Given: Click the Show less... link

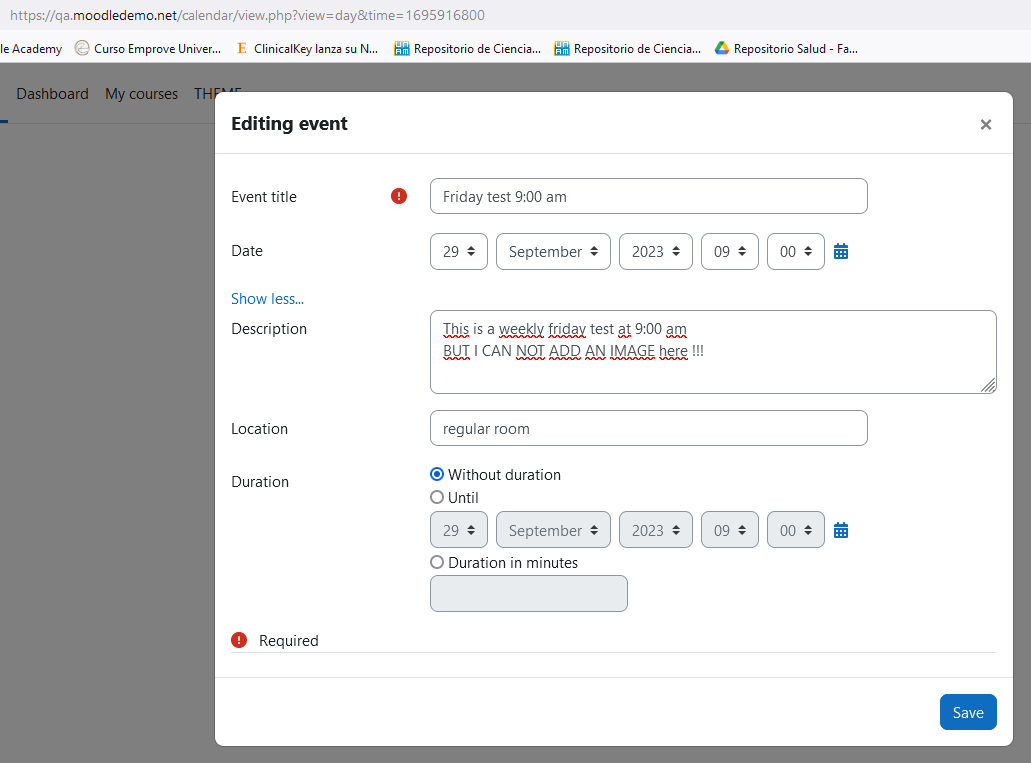Looking at the screenshot, I should tap(267, 299).
